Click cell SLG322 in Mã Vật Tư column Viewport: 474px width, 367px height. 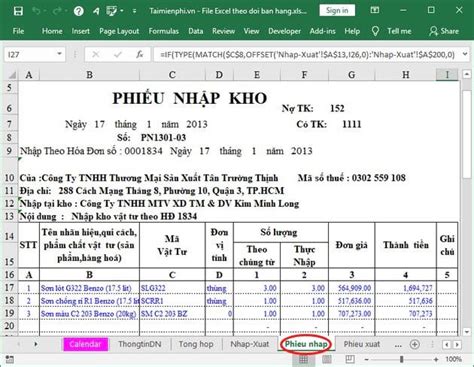pos(172,288)
